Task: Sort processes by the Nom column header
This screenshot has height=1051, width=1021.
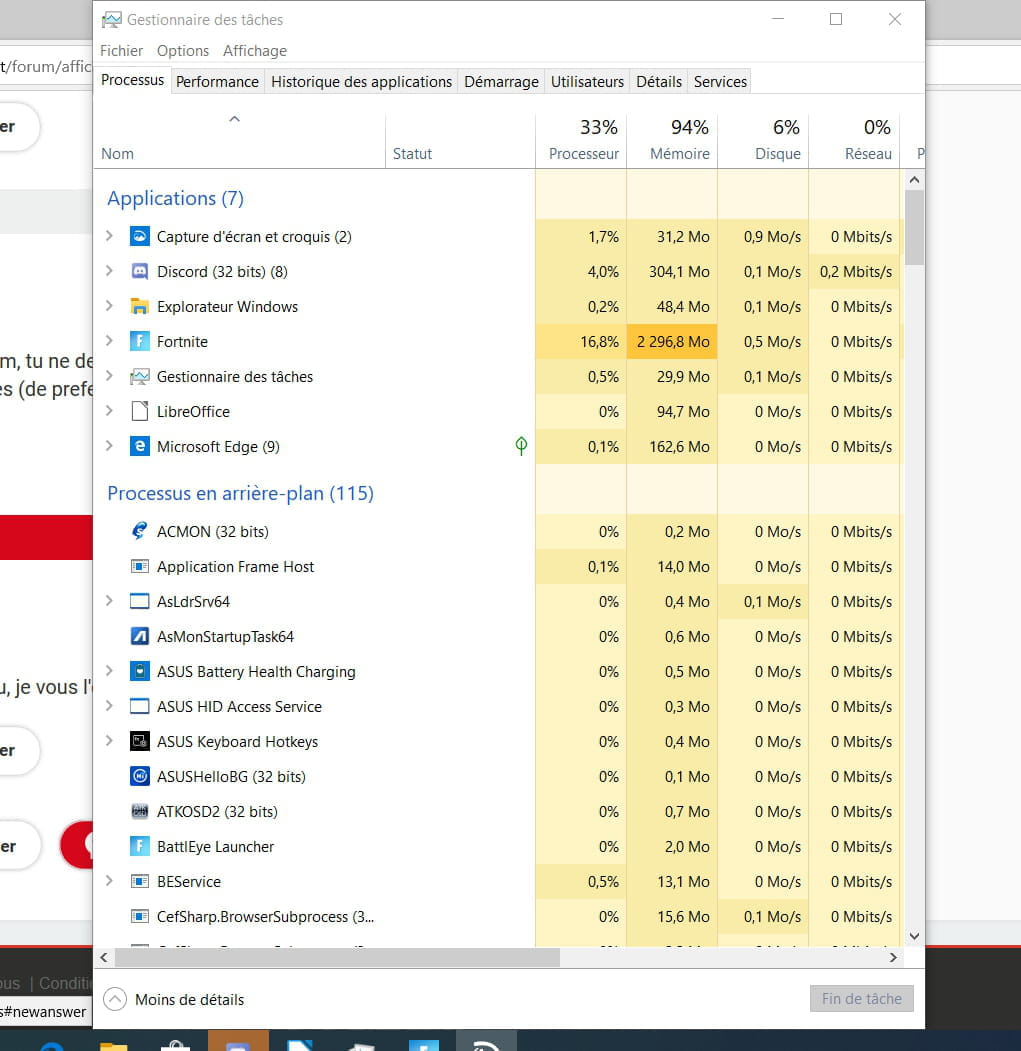Action: click(239, 141)
